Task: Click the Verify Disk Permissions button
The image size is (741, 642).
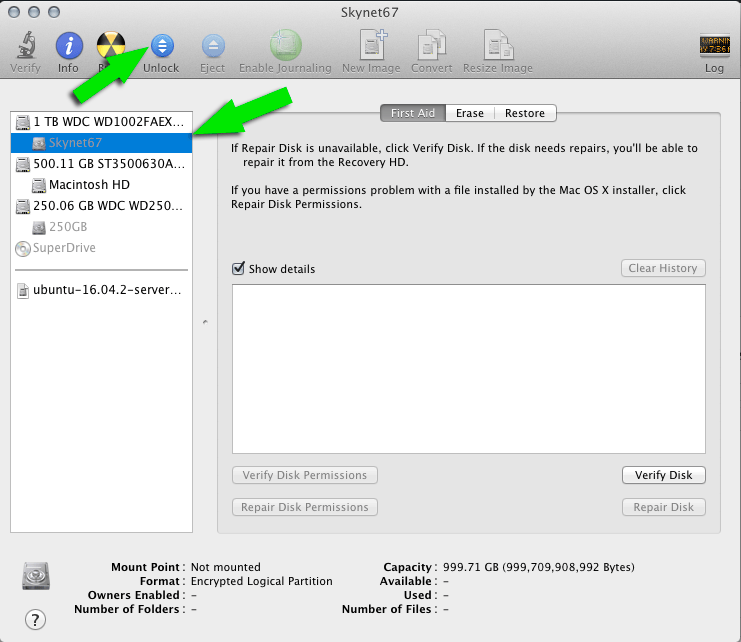Action: [x=305, y=475]
